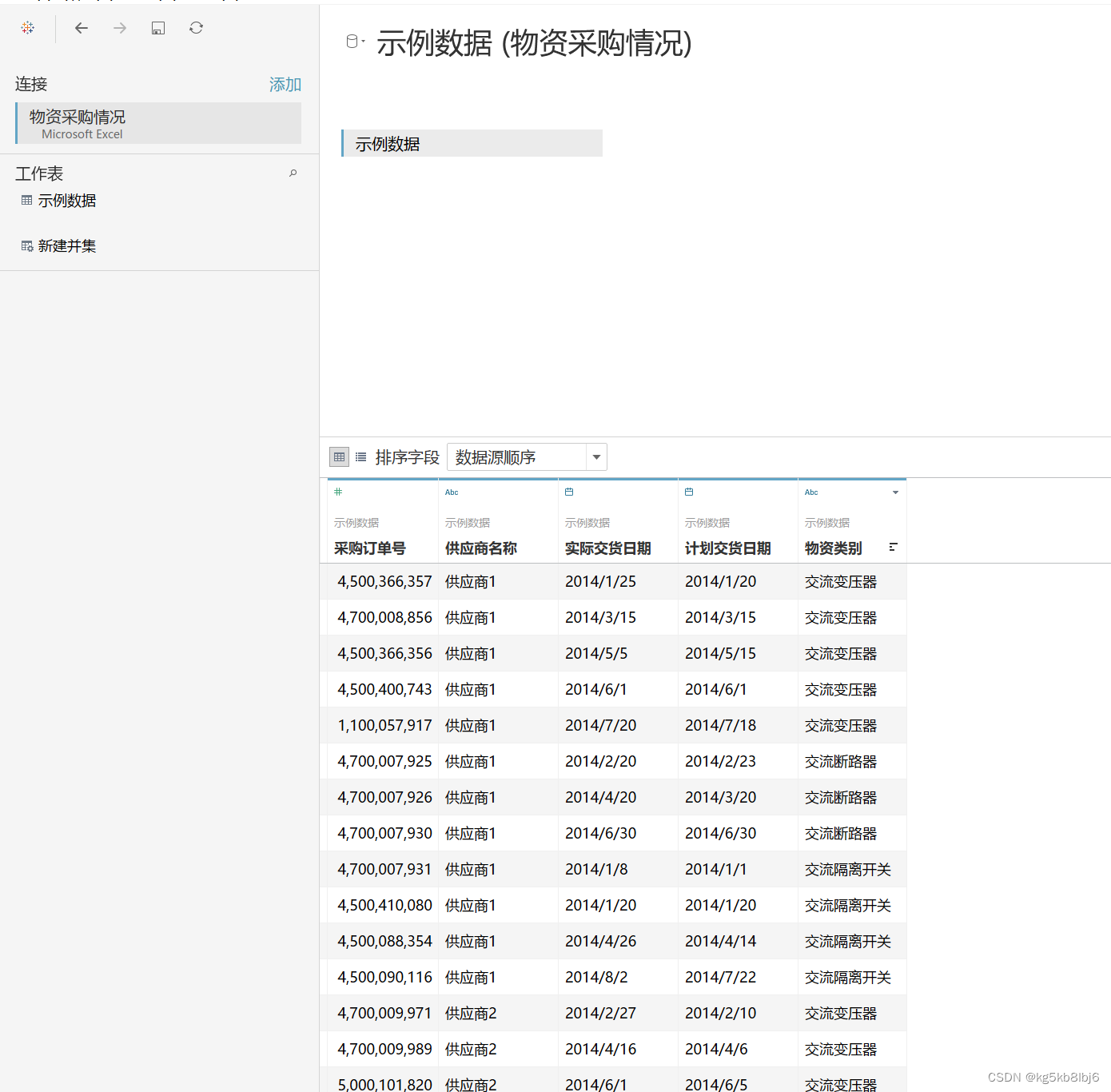Change the date type icon of 实际交货日期
This screenshot has width=1111, height=1092.
click(x=569, y=492)
